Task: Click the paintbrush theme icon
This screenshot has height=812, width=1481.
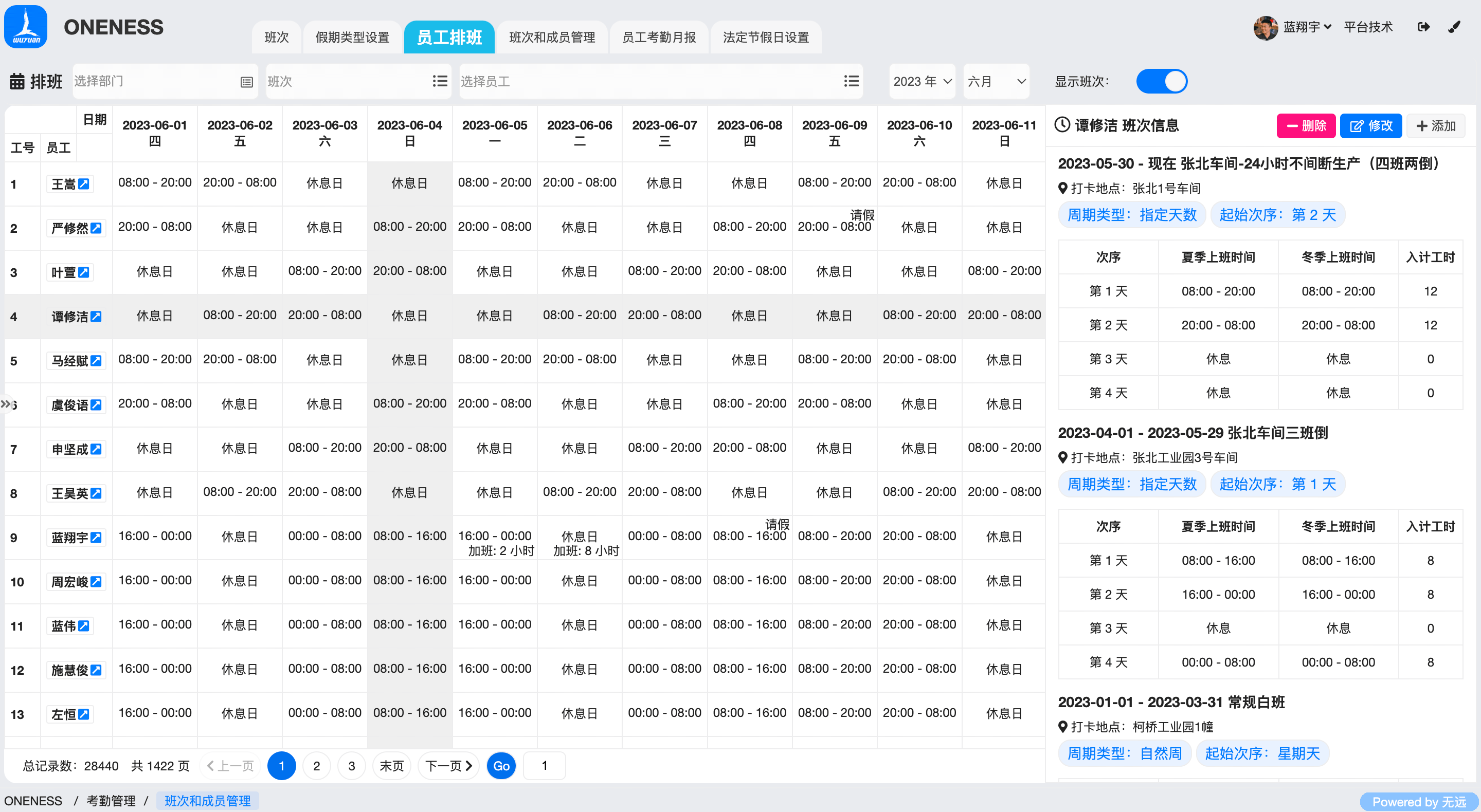Action: [1454, 27]
